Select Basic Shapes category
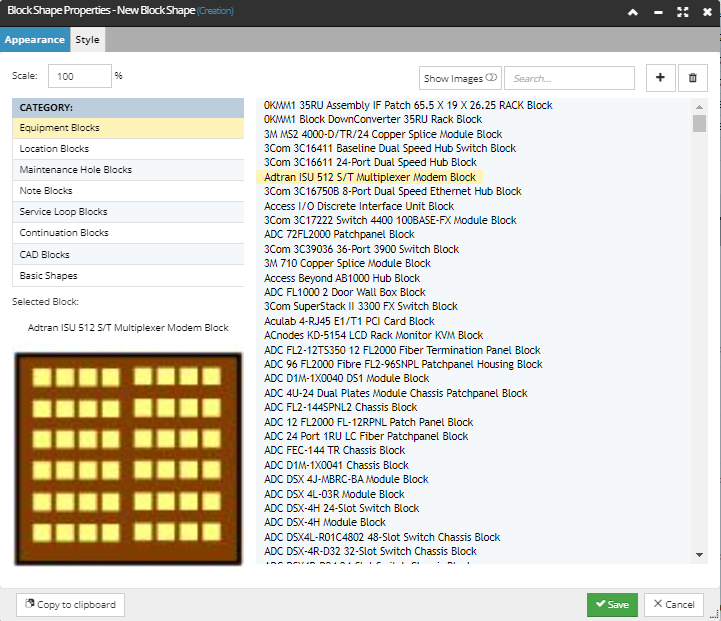Viewport: 721px width, 621px height. [128, 276]
